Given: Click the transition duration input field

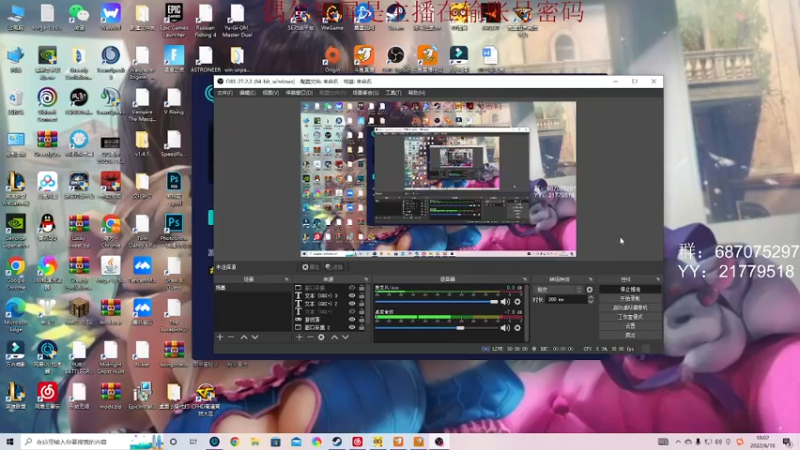Looking at the screenshot, I should coord(566,299).
